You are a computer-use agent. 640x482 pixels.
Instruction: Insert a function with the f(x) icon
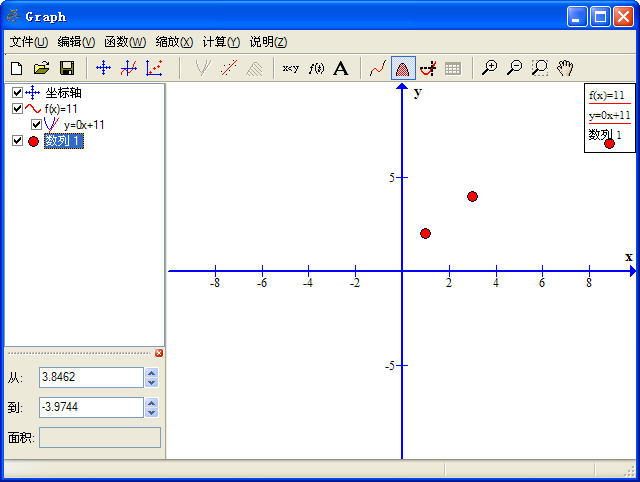(x=316, y=68)
